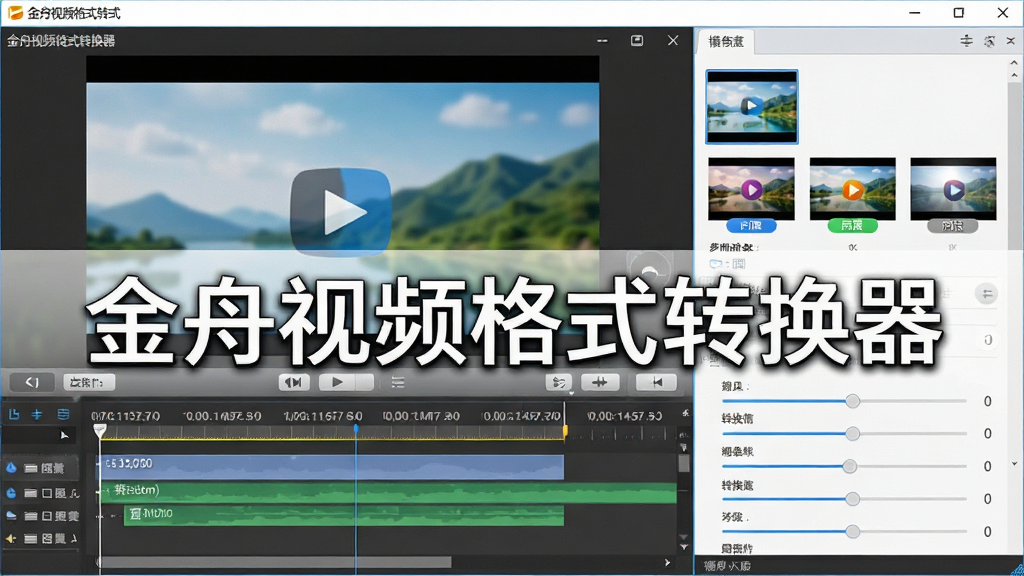
Task: Click small icon at top right of ruler
Action: 685,413
